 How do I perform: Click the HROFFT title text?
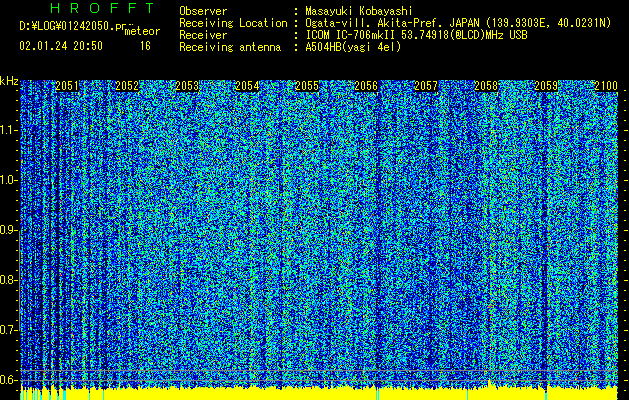[103, 8]
